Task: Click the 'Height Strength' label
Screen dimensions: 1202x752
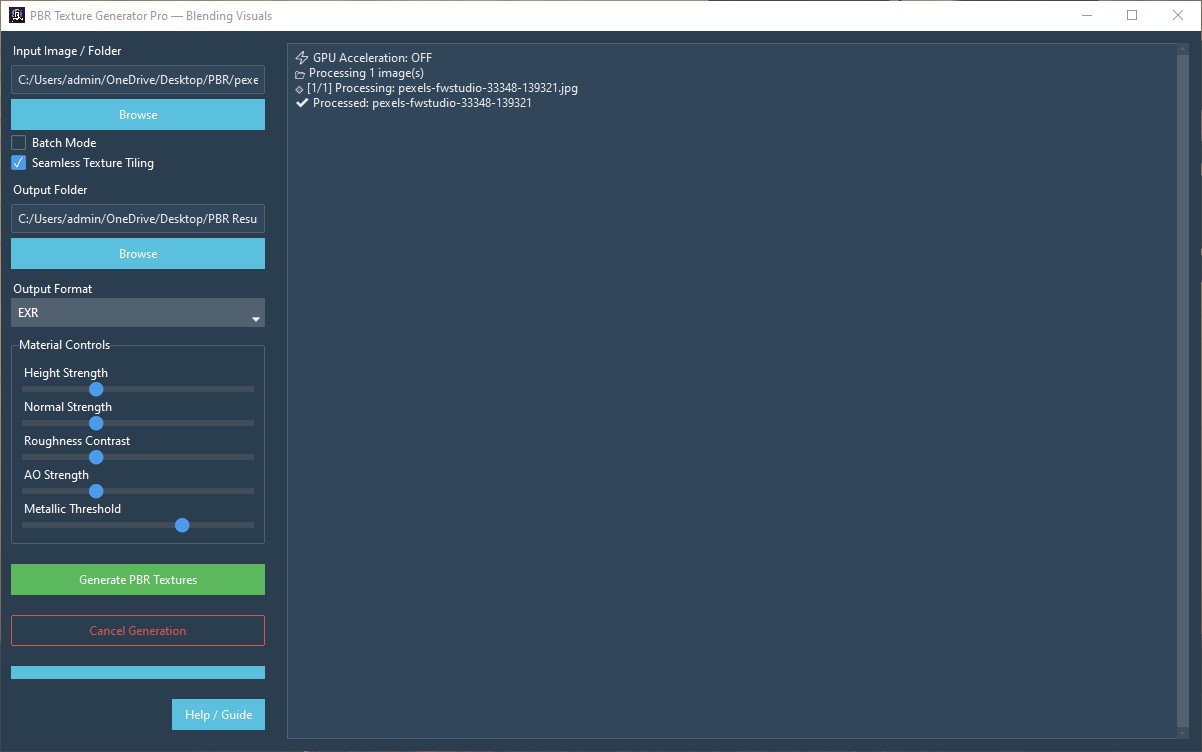Action: point(66,373)
